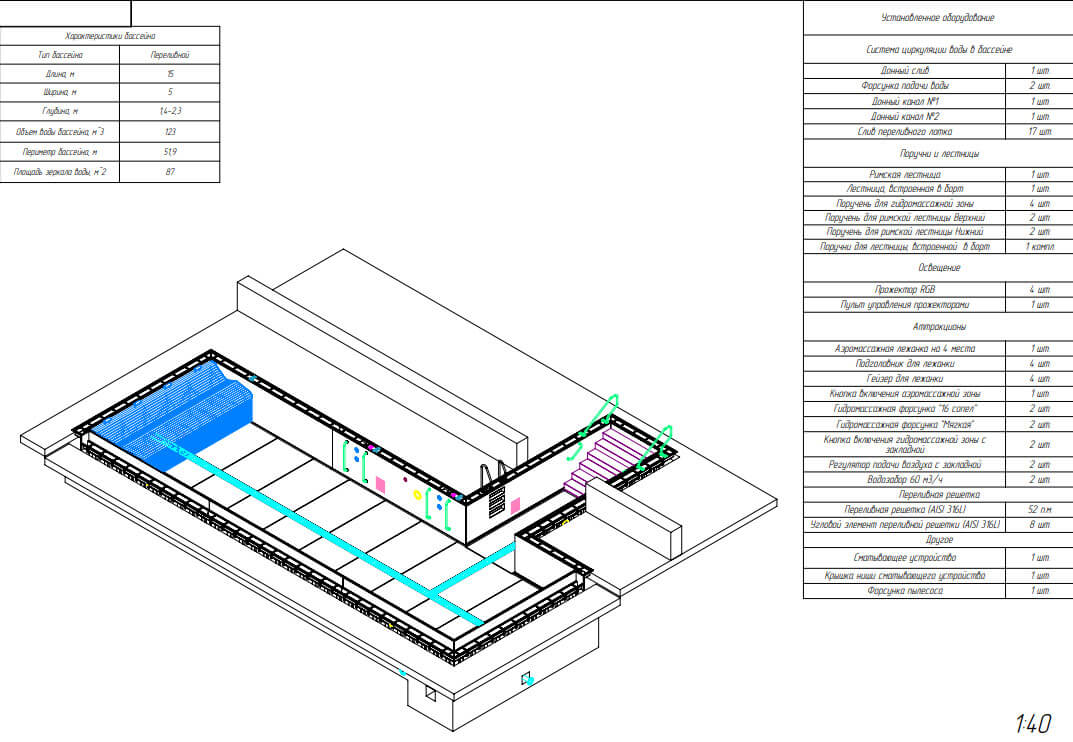This screenshot has width=1073, height=742.
Task: Click the 'Установленное оборудование' table header
Action: pos(937,18)
